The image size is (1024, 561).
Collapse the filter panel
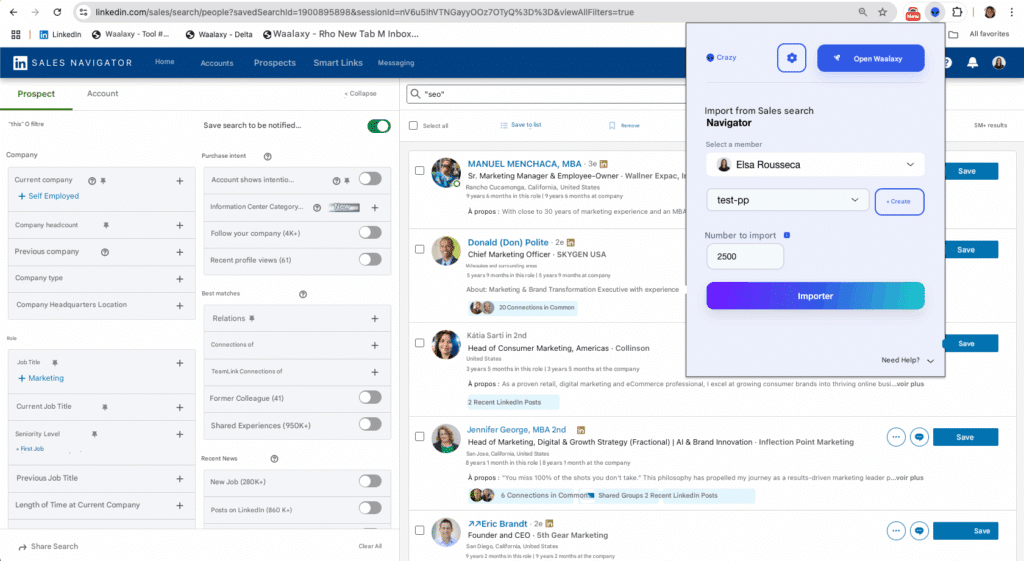click(360, 93)
